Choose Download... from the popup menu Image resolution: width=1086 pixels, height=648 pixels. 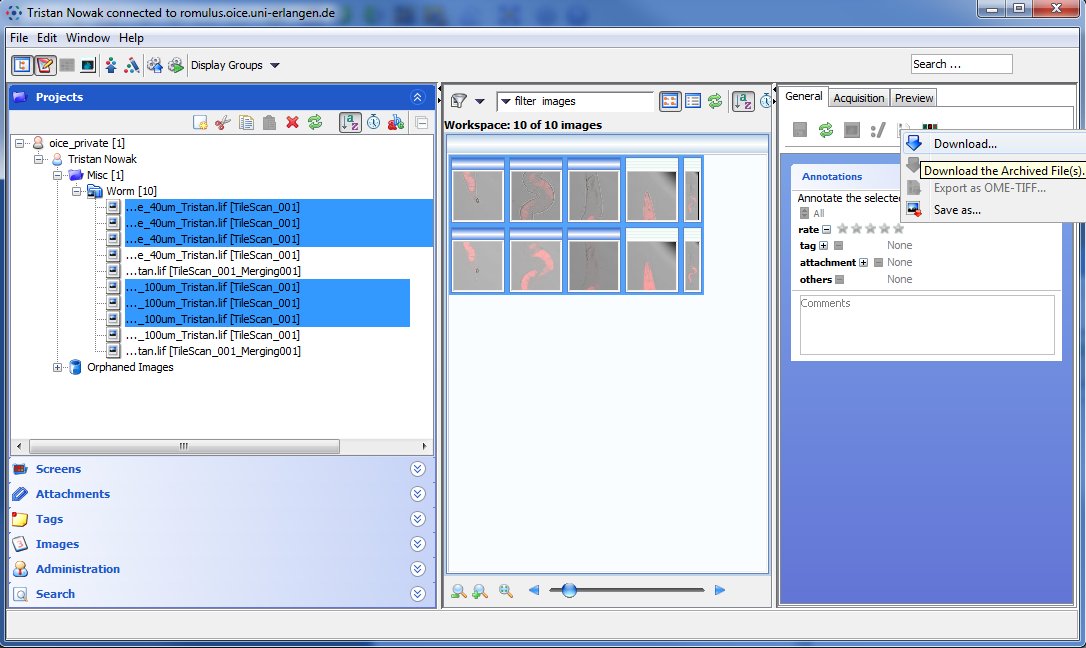click(x=965, y=144)
